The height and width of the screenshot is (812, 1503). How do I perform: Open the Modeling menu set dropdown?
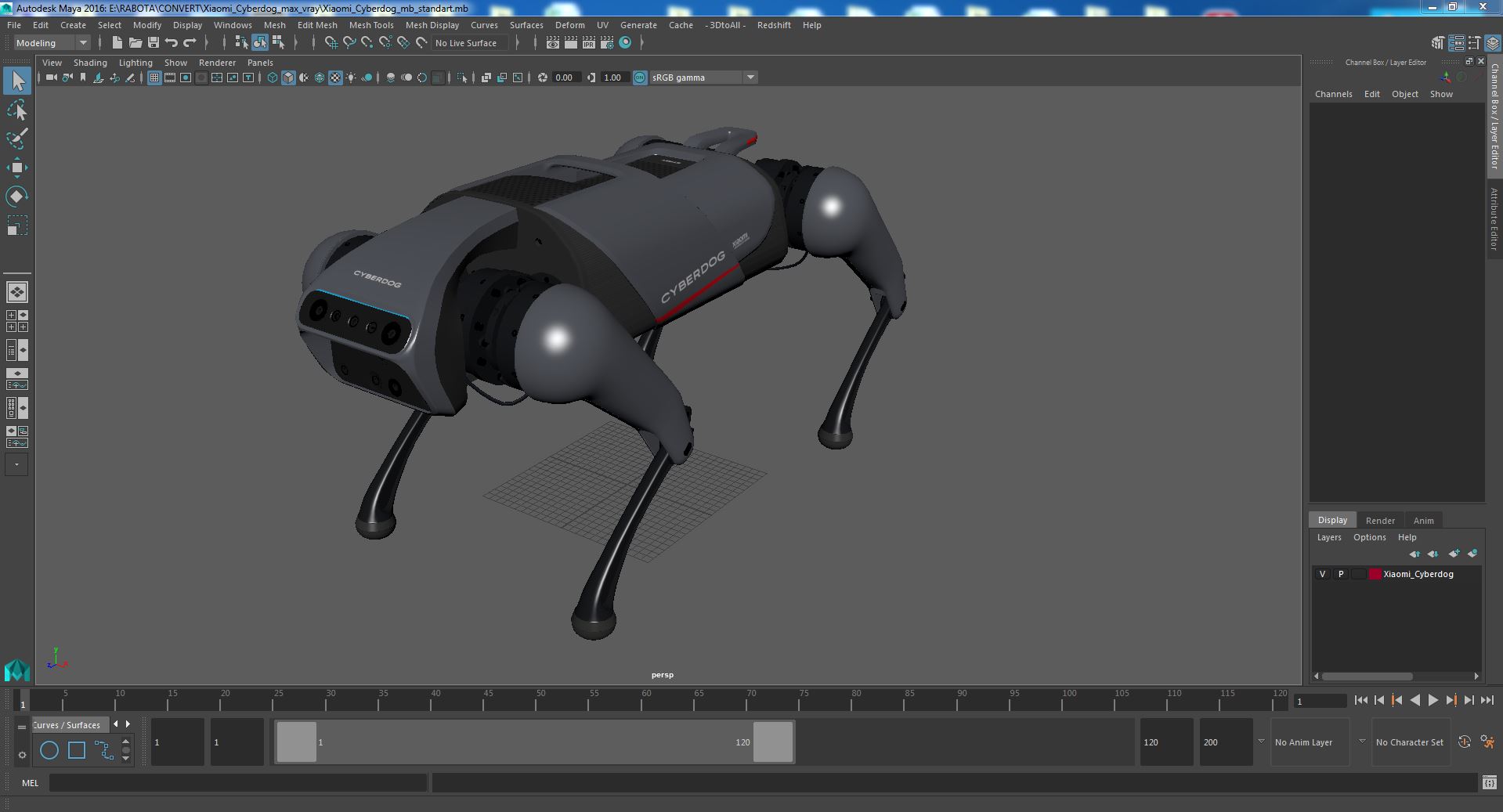[51, 43]
